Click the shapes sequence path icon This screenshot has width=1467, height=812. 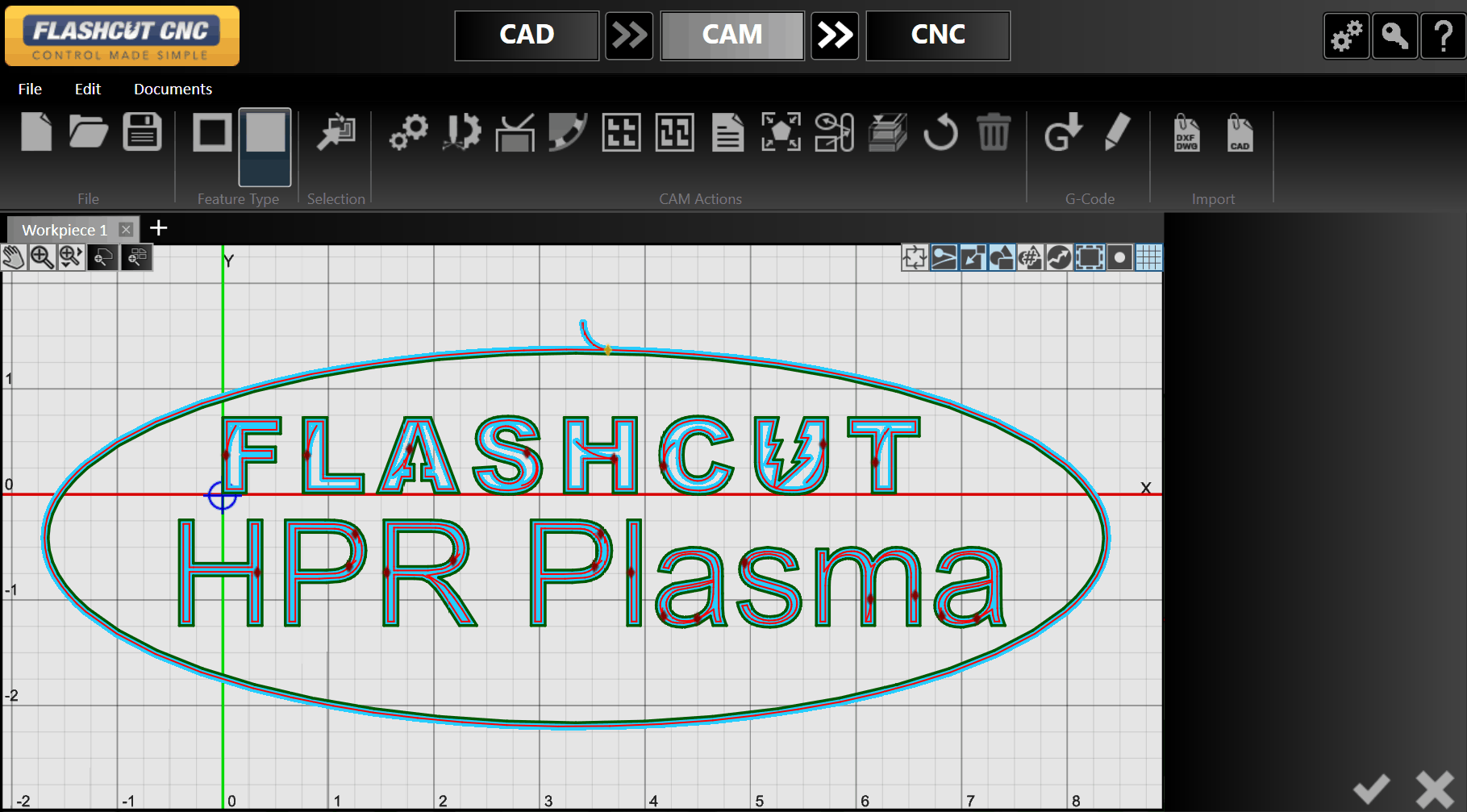coord(835,132)
